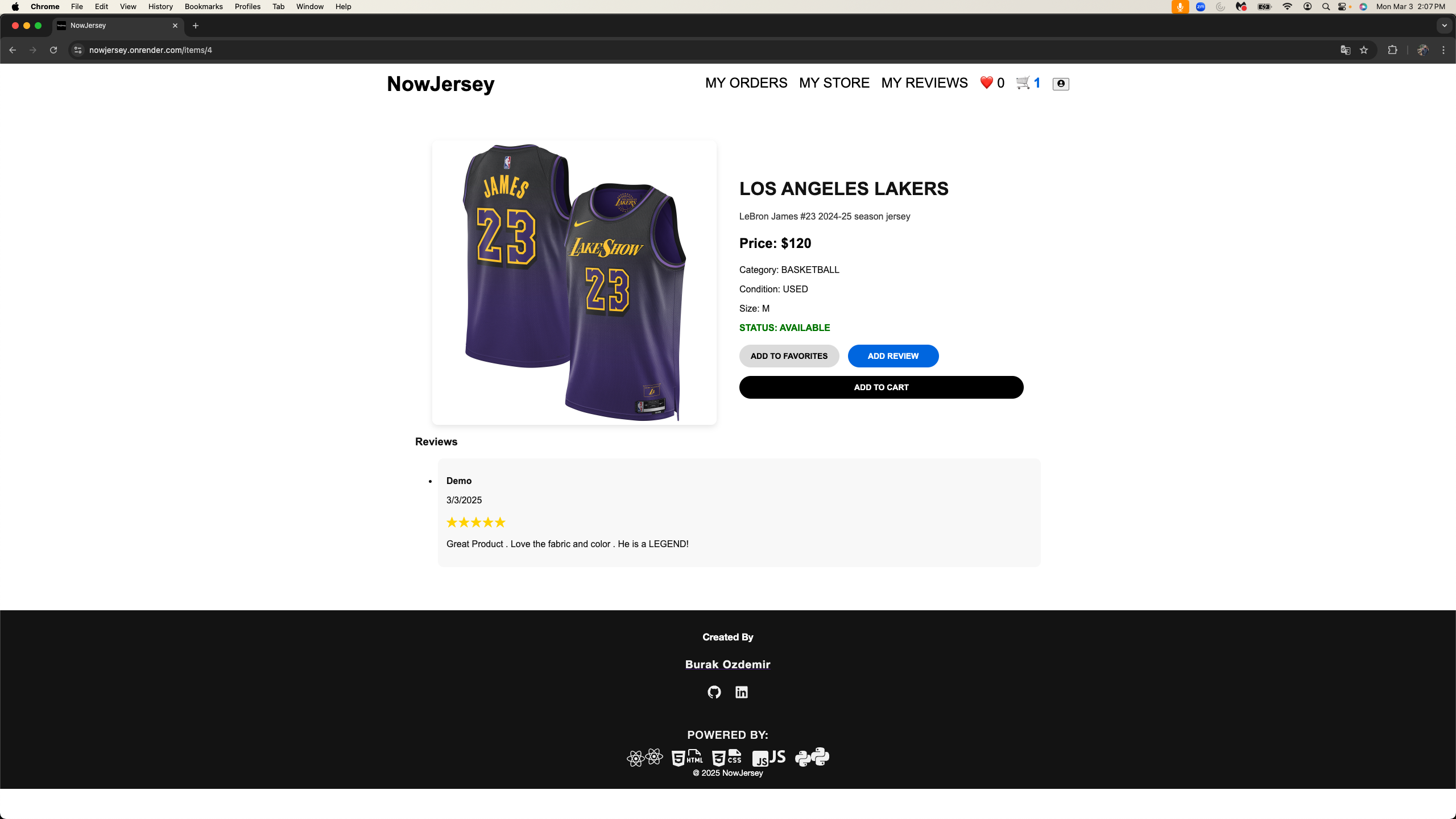Open the user profile menu button
The height and width of the screenshot is (819, 1456).
(1061, 84)
